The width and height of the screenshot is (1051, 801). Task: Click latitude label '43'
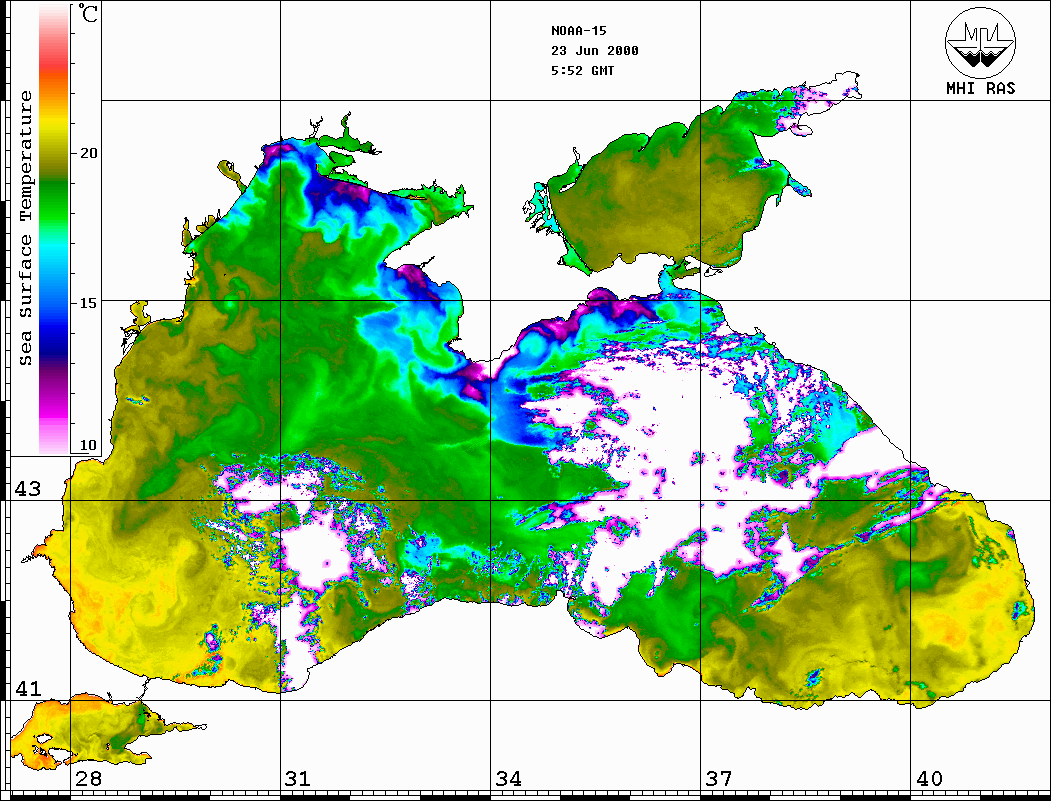click(x=27, y=489)
